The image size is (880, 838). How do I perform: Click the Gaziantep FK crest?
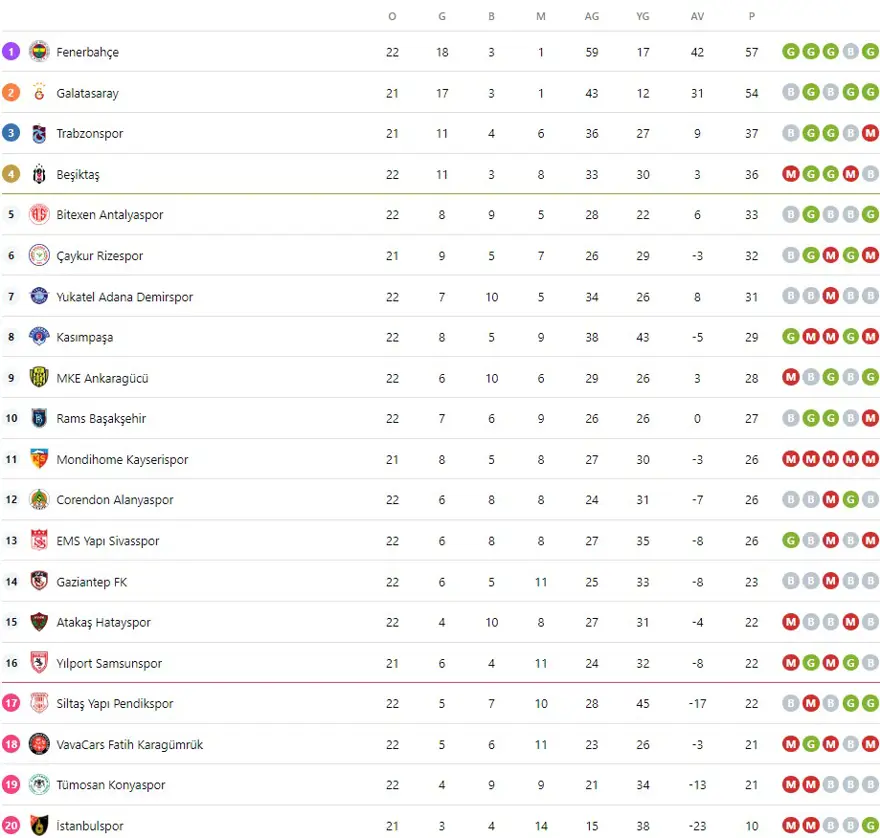click(x=39, y=581)
